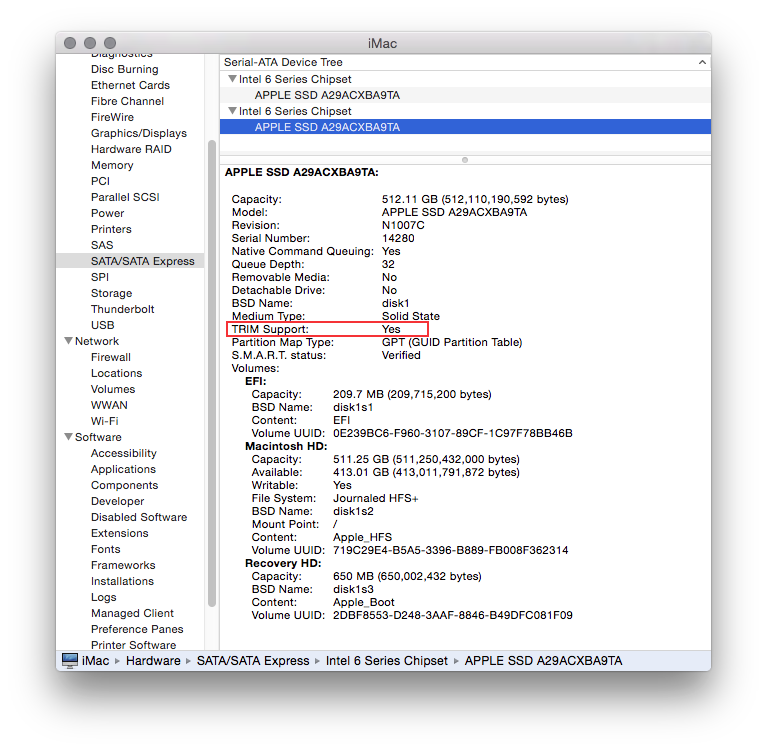Open Disabled Software in the sidebar
This screenshot has width=767, height=751.
pos(139,517)
